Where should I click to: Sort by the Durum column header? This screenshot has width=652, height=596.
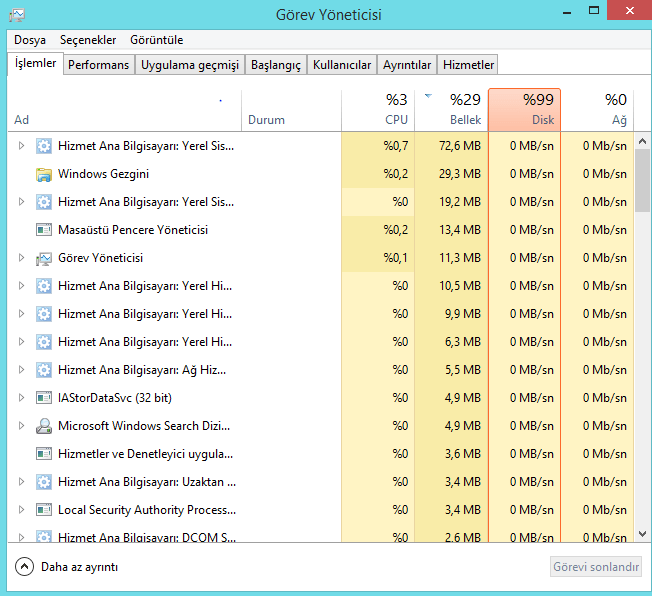(291, 110)
